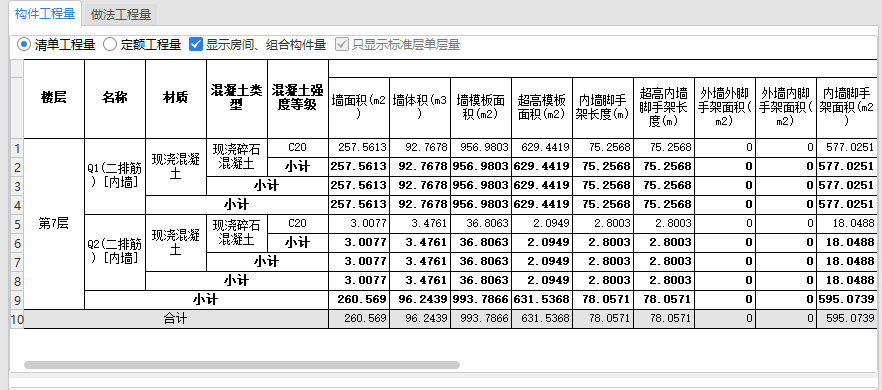Image resolution: width=882 pixels, height=390 pixels.
Task: Click value 629.4419 in row 1
Action: click(541, 148)
